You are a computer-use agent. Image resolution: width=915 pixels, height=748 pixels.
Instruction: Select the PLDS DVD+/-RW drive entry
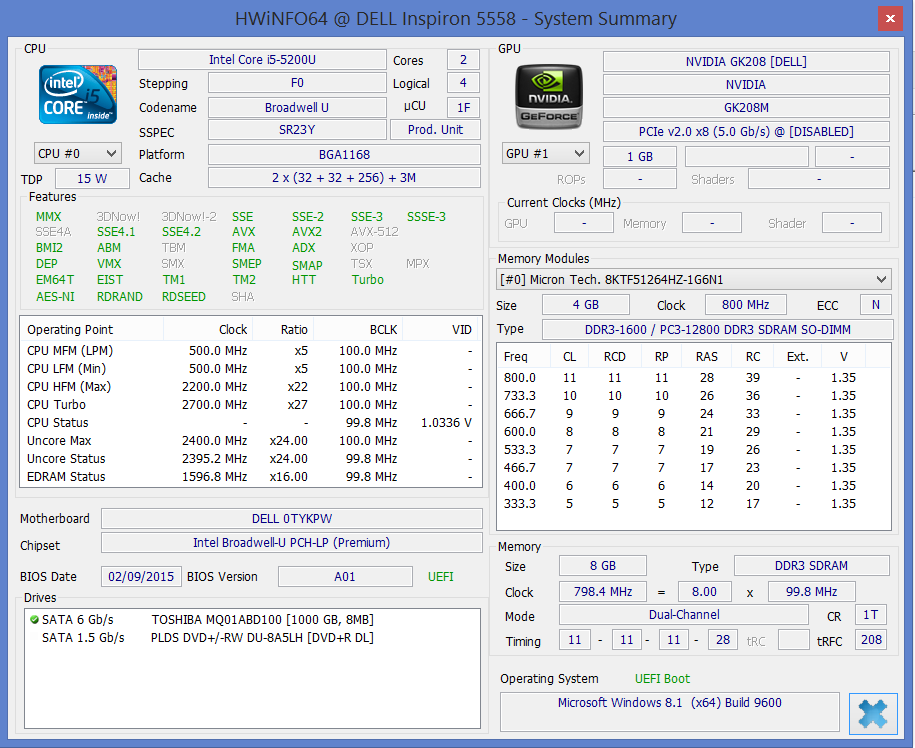(x=262, y=637)
